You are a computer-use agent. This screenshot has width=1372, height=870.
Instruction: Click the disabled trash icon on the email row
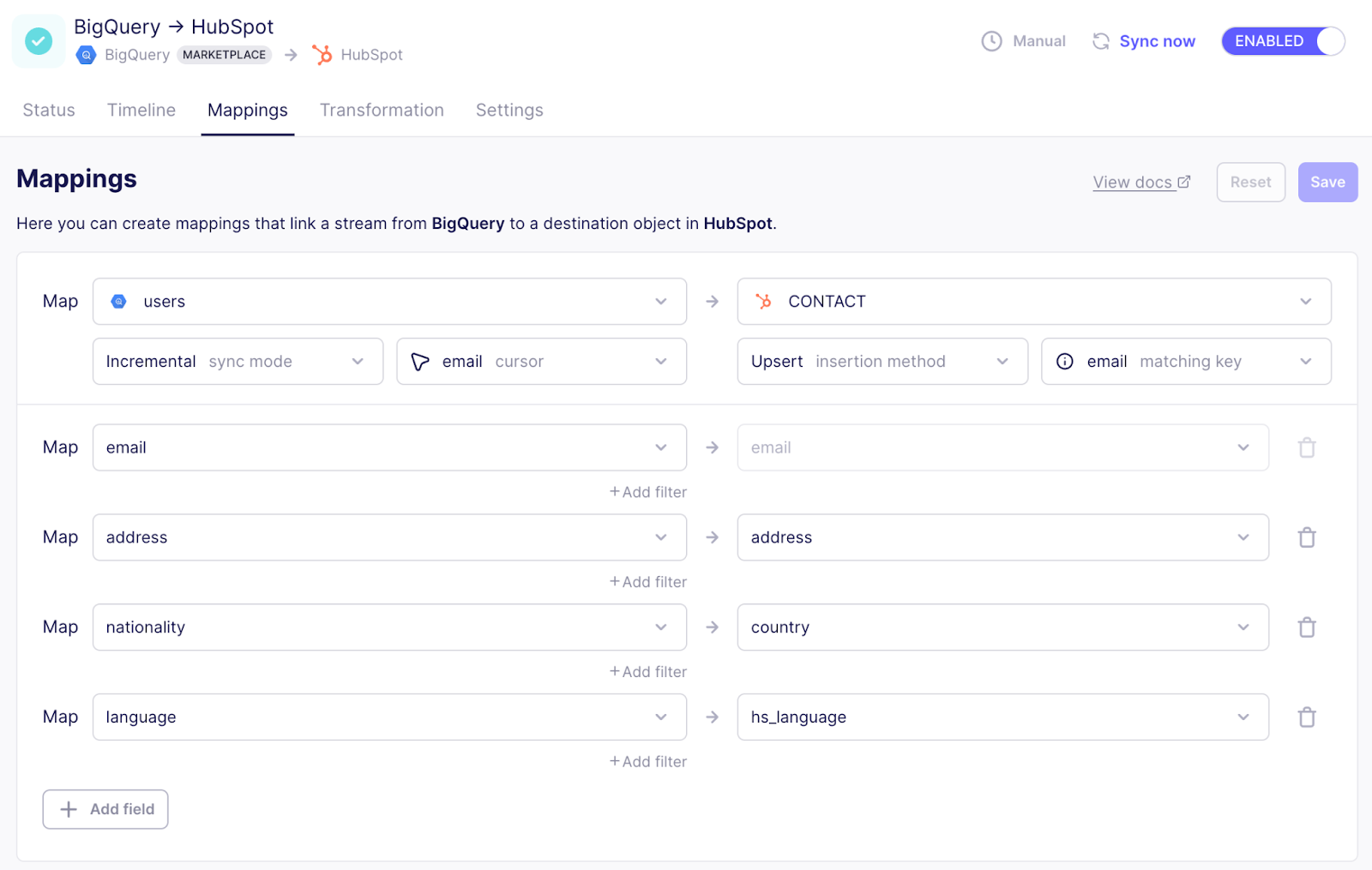point(1307,447)
